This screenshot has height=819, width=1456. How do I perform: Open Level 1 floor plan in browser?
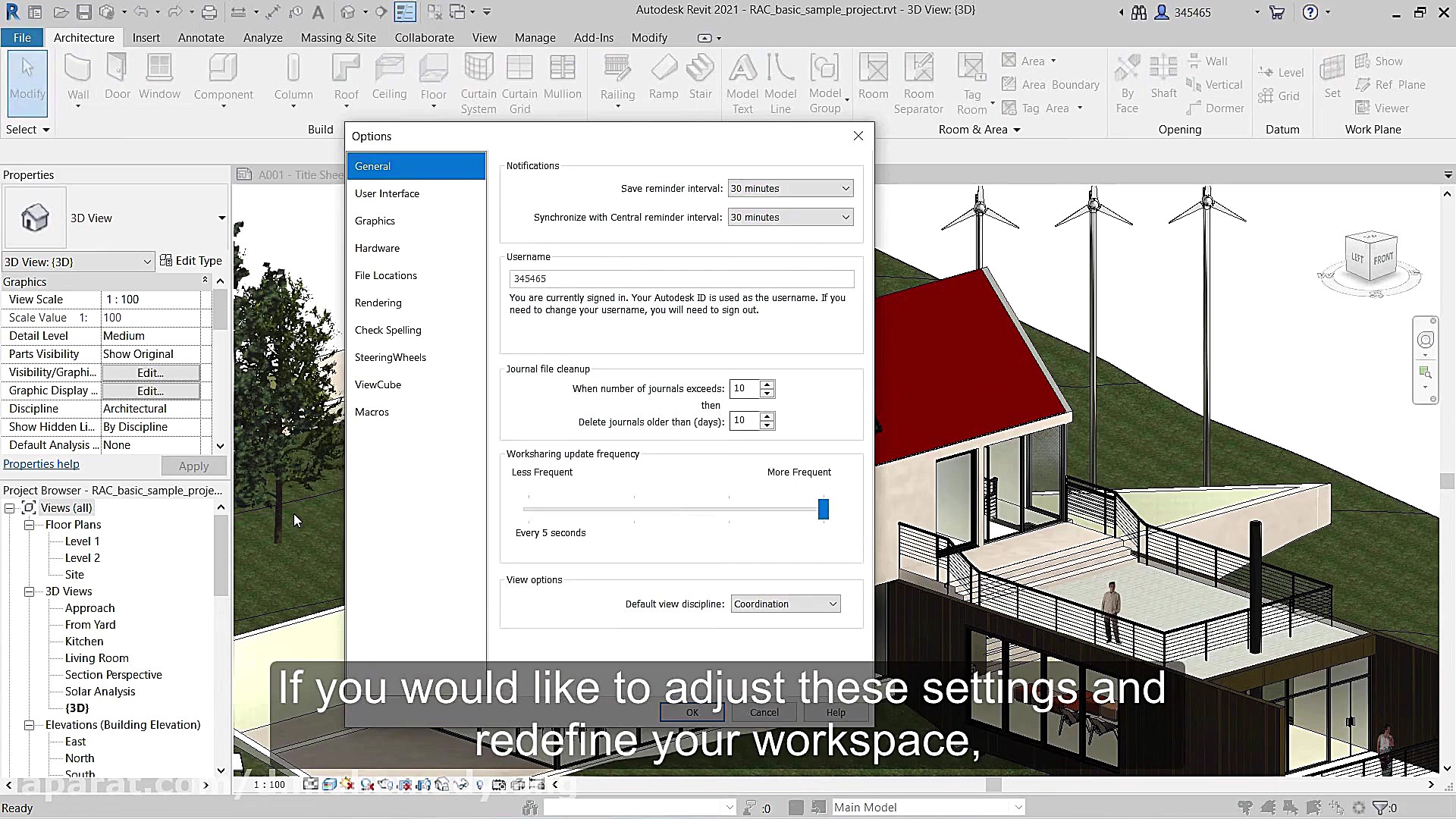(82, 541)
